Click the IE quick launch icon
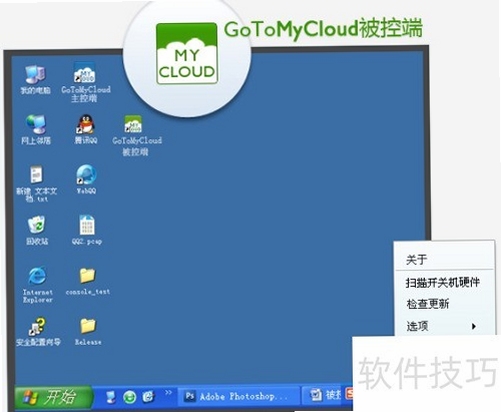 click(x=148, y=397)
